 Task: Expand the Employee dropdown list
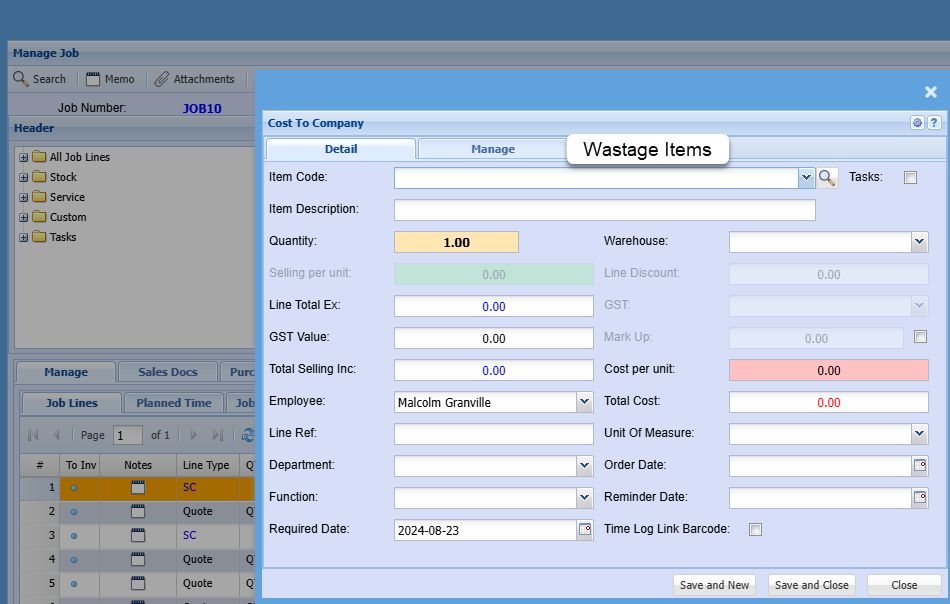[585, 402]
